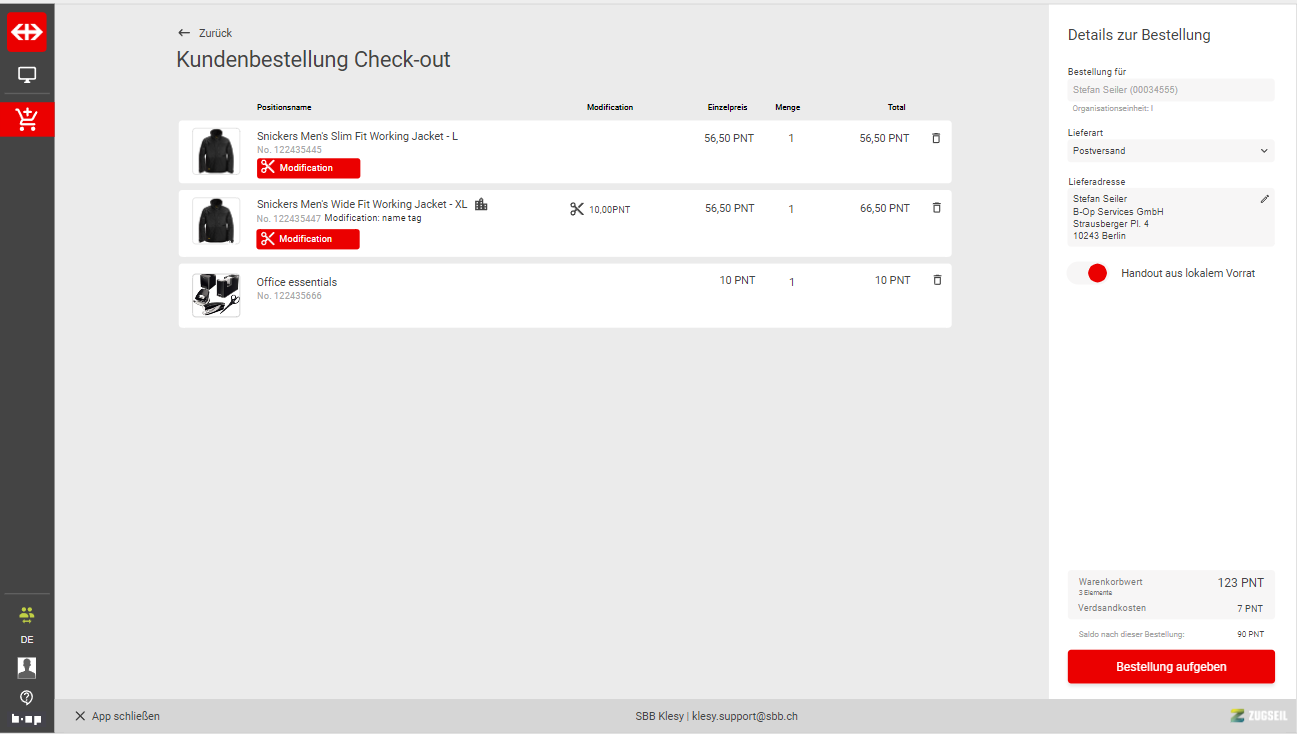Open the Lieferart Postversand dropdown
This screenshot has height=734, width=1297.
tap(1170, 151)
